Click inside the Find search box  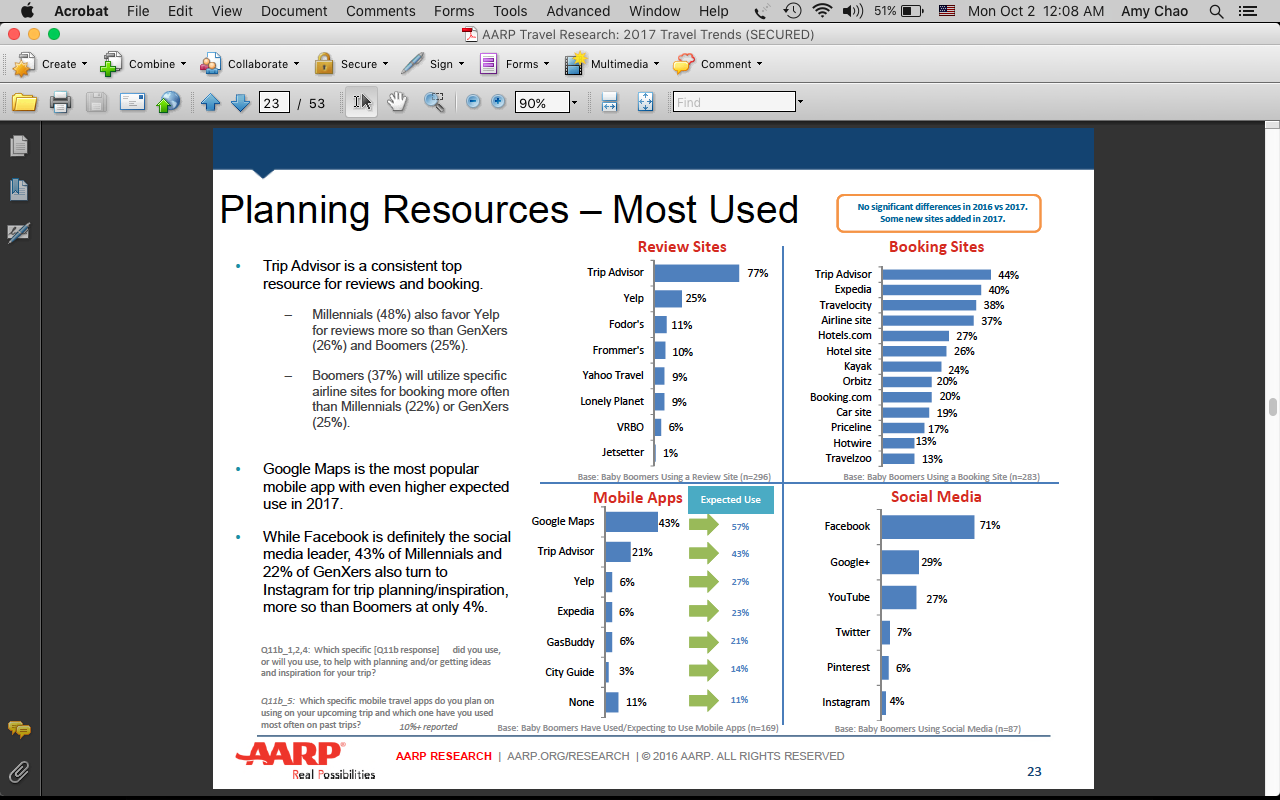[734, 102]
